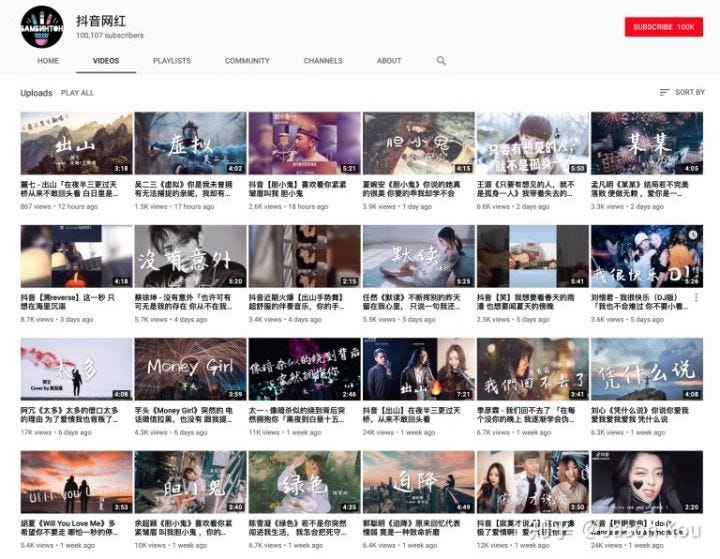Open the 太多 red smoke thumbnail

point(77,369)
